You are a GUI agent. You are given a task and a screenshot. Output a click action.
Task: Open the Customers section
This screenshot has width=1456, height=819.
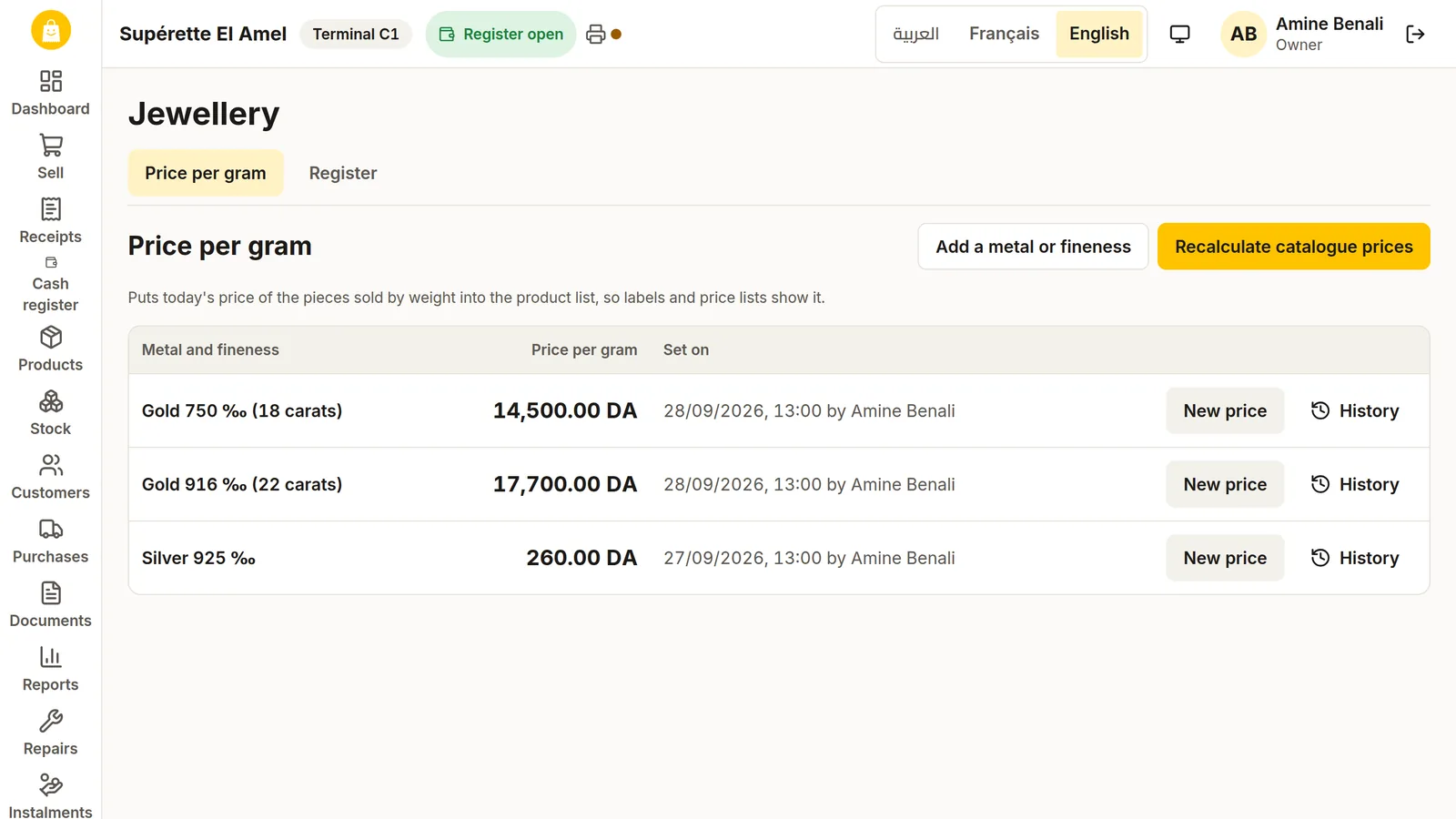[51, 478]
